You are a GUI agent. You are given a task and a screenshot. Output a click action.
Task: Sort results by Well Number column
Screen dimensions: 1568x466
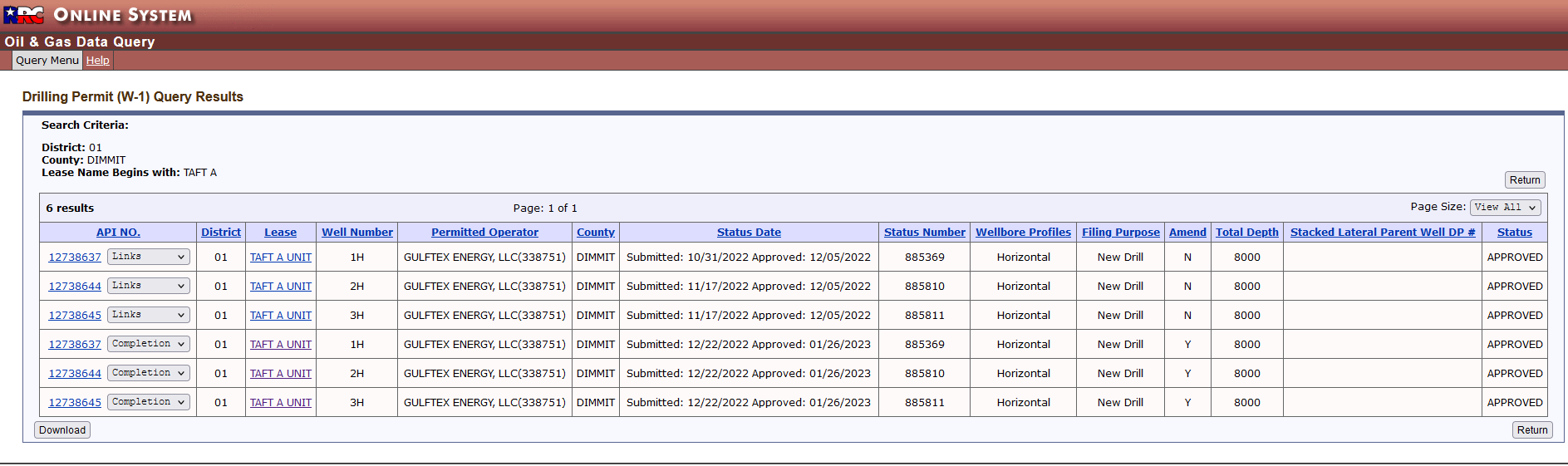(x=357, y=233)
